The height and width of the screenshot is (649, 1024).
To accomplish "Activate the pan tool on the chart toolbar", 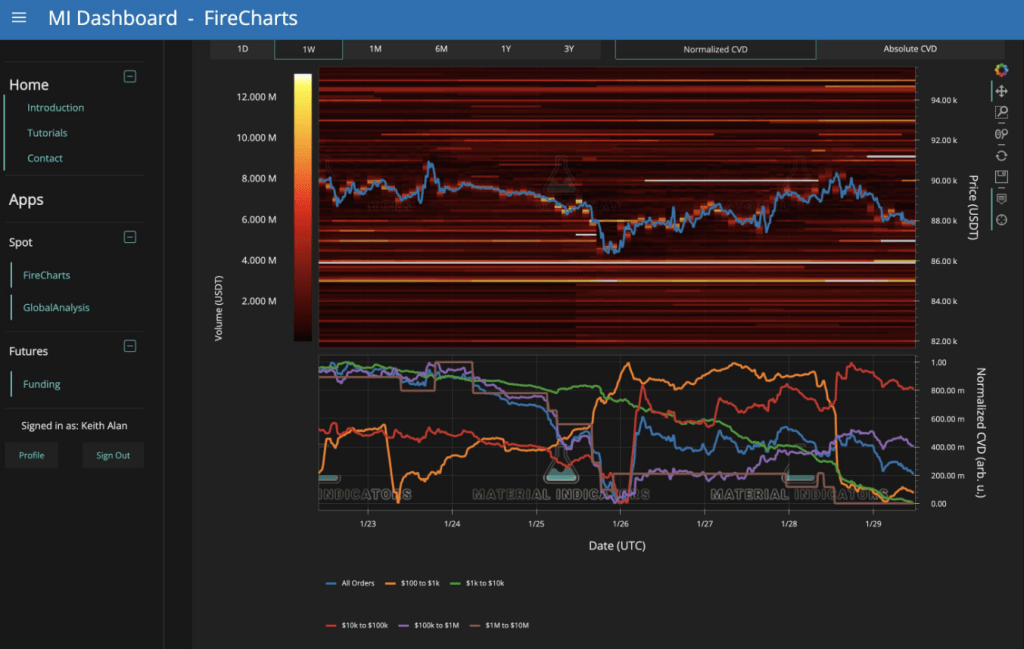I will click(1002, 92).
